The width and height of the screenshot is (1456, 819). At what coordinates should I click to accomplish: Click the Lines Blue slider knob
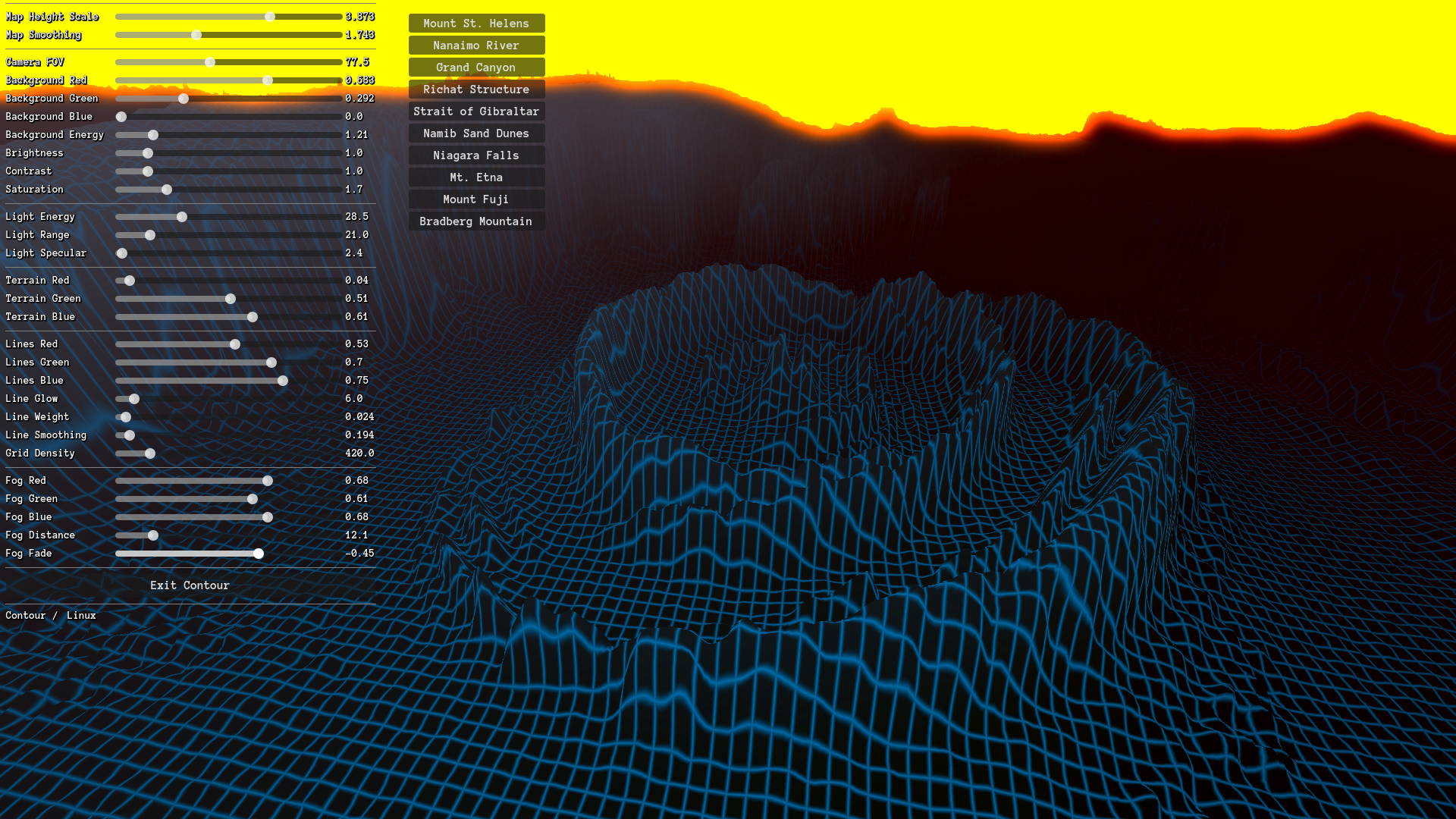(x=283, y=381)
